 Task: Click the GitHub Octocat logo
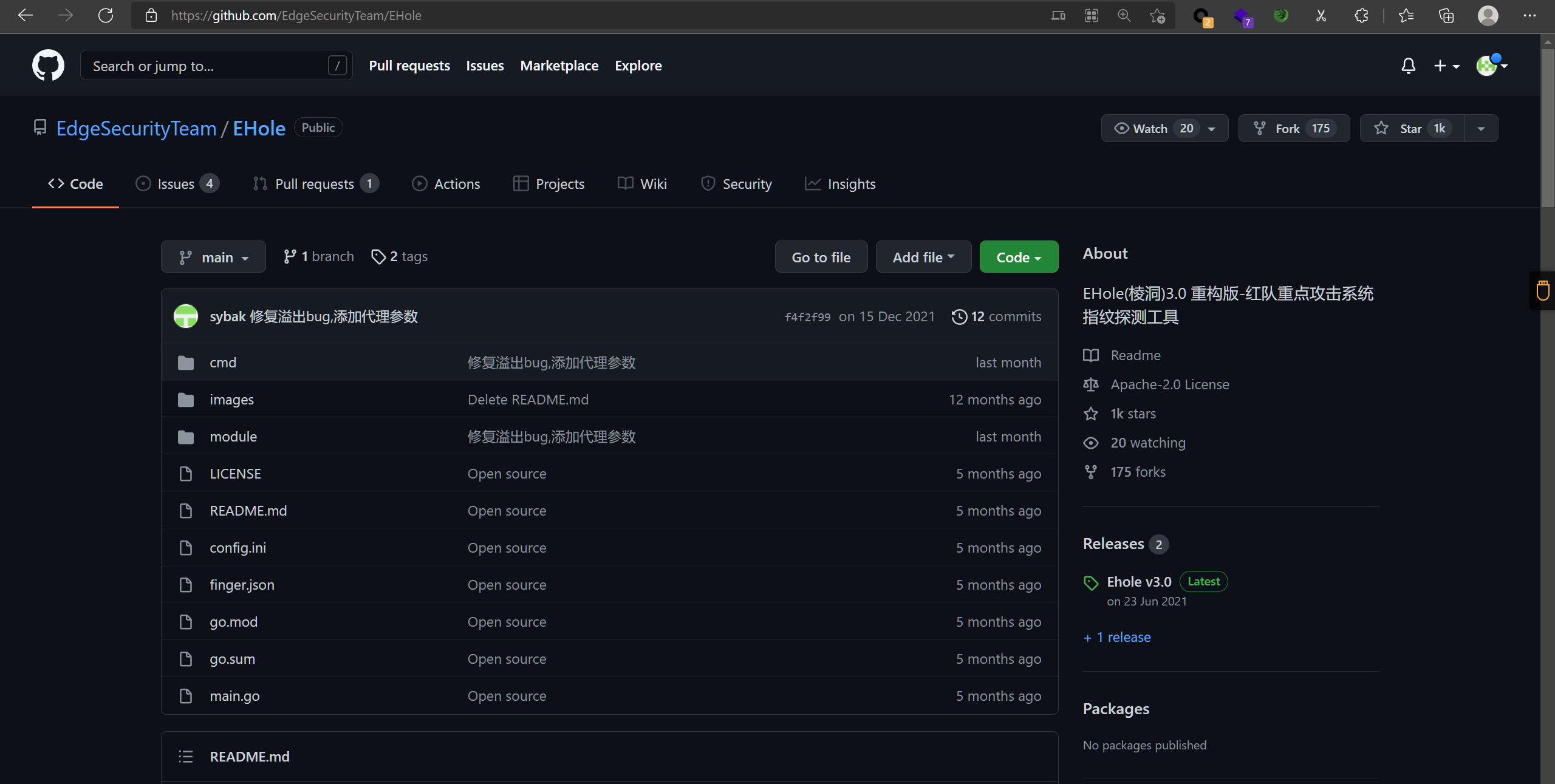48,66
